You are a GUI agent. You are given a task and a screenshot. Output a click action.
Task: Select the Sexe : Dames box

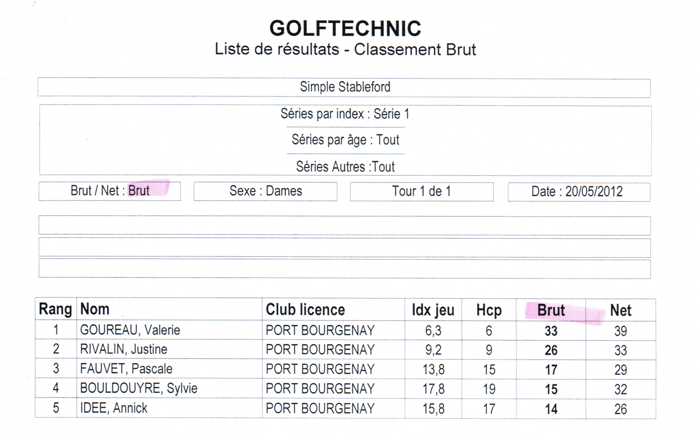(x=266, y=191)
